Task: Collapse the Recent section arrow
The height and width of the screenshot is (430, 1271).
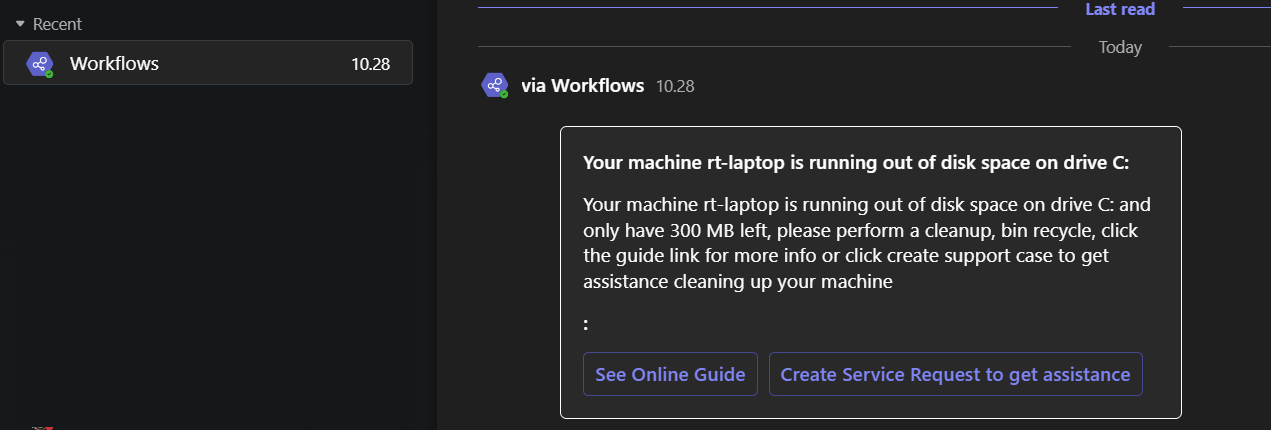Action: 20,24
